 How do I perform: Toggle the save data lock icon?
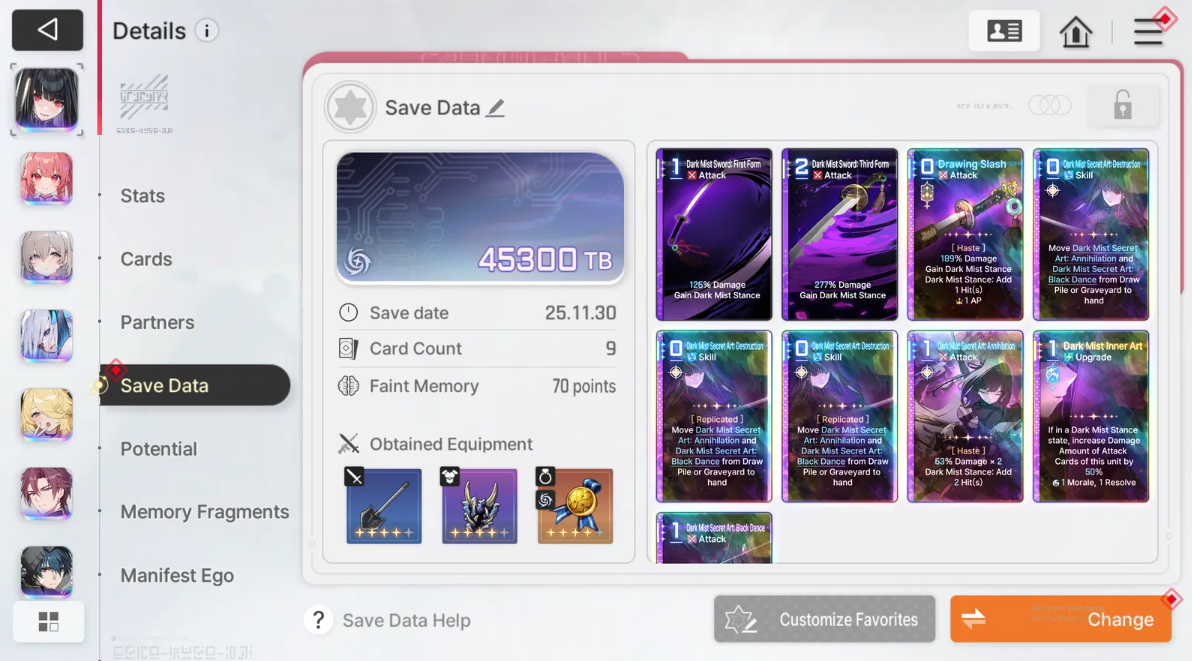tap(1123, 106)
